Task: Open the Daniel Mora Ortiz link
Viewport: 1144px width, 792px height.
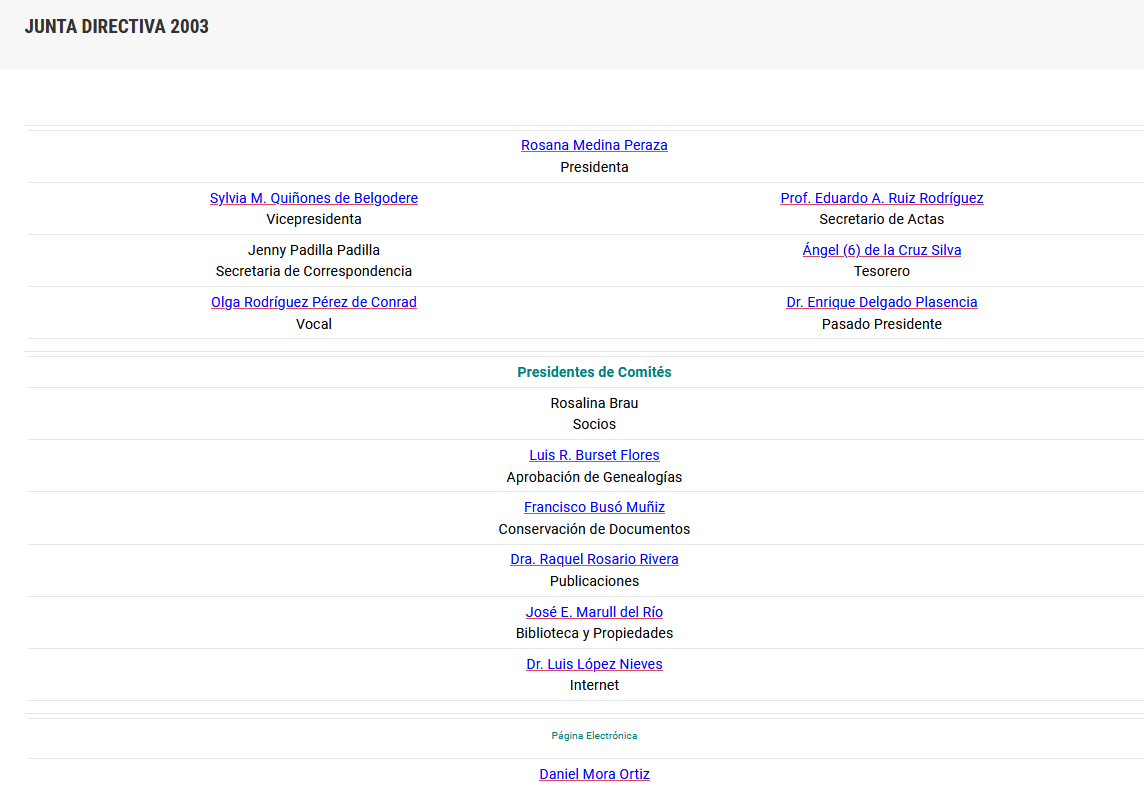Action: [594, 774]
